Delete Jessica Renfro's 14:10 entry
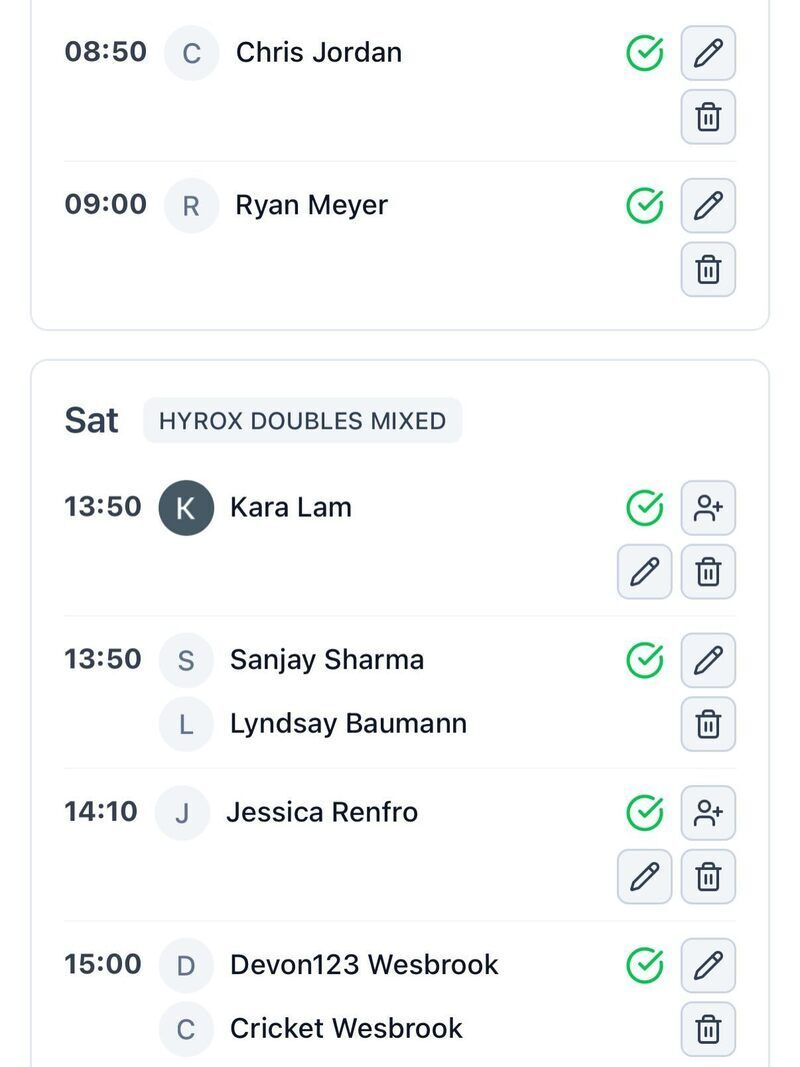The image size is (800, 1067). tap(708, 877)
